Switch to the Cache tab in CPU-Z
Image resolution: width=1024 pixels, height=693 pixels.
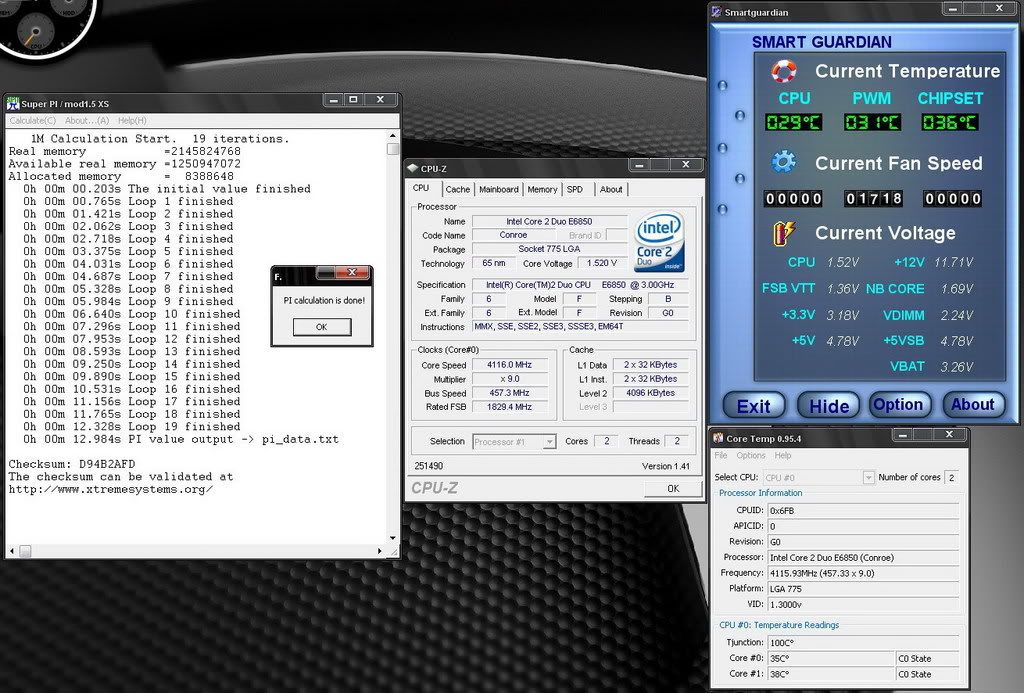point(458,189)
